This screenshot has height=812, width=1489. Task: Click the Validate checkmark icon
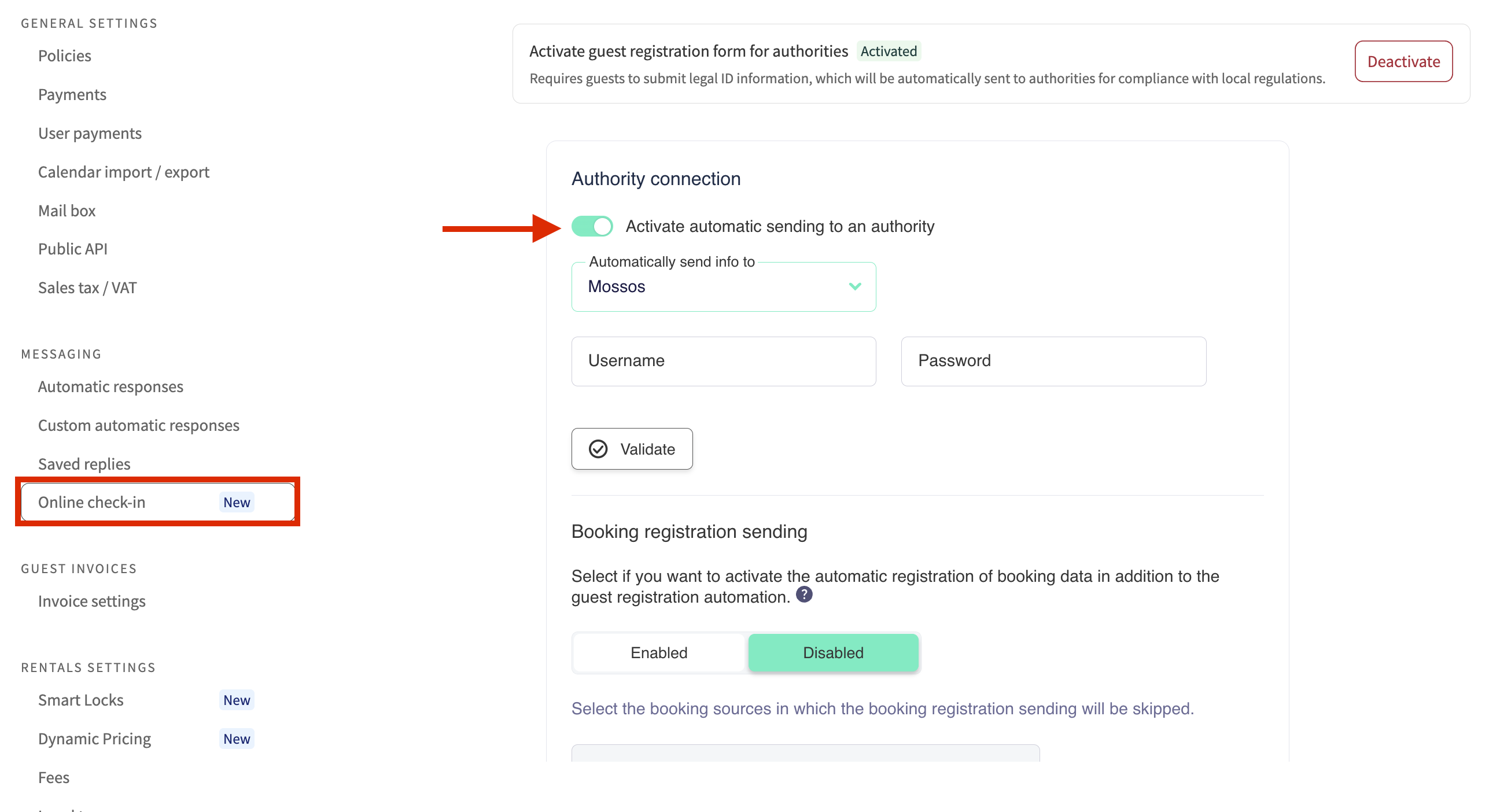tap(598, 449)
